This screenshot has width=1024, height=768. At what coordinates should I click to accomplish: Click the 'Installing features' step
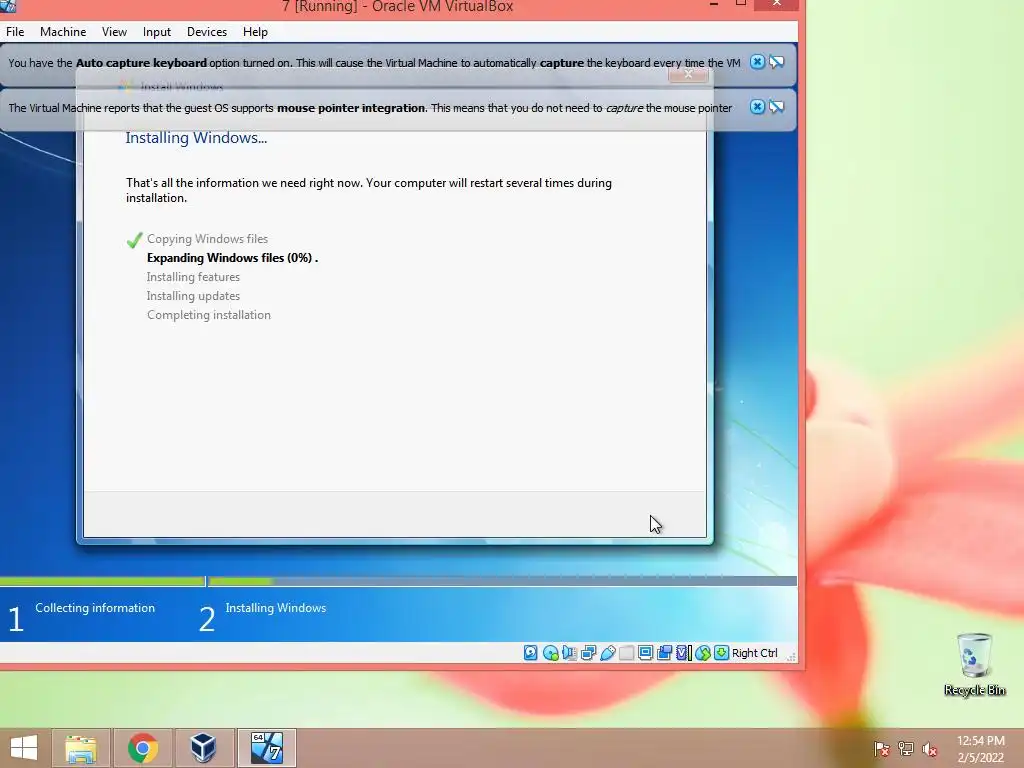(193, 277)
